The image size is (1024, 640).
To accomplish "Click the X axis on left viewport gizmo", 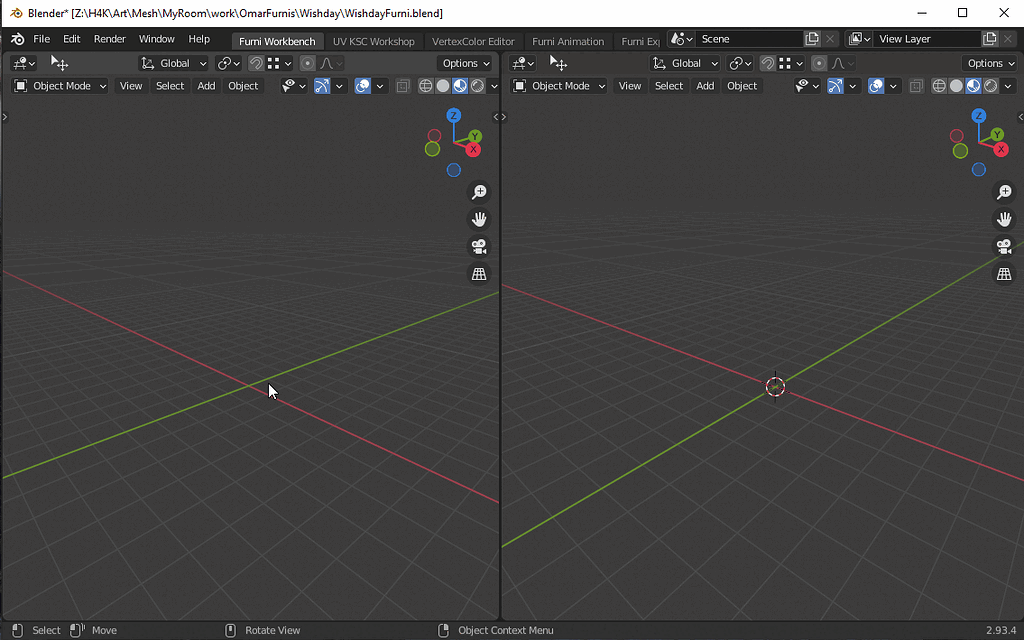I will pyautogui.click(x=473, y=150).
